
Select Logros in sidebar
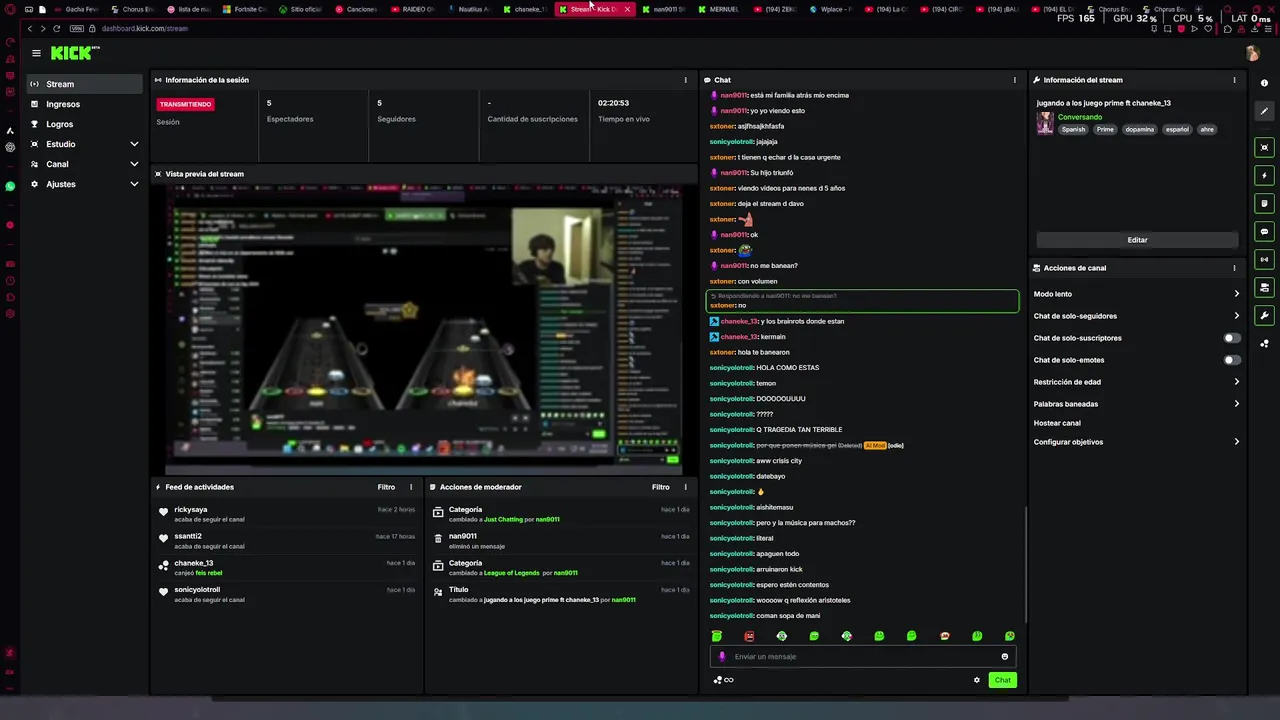(x=85, y=124)
